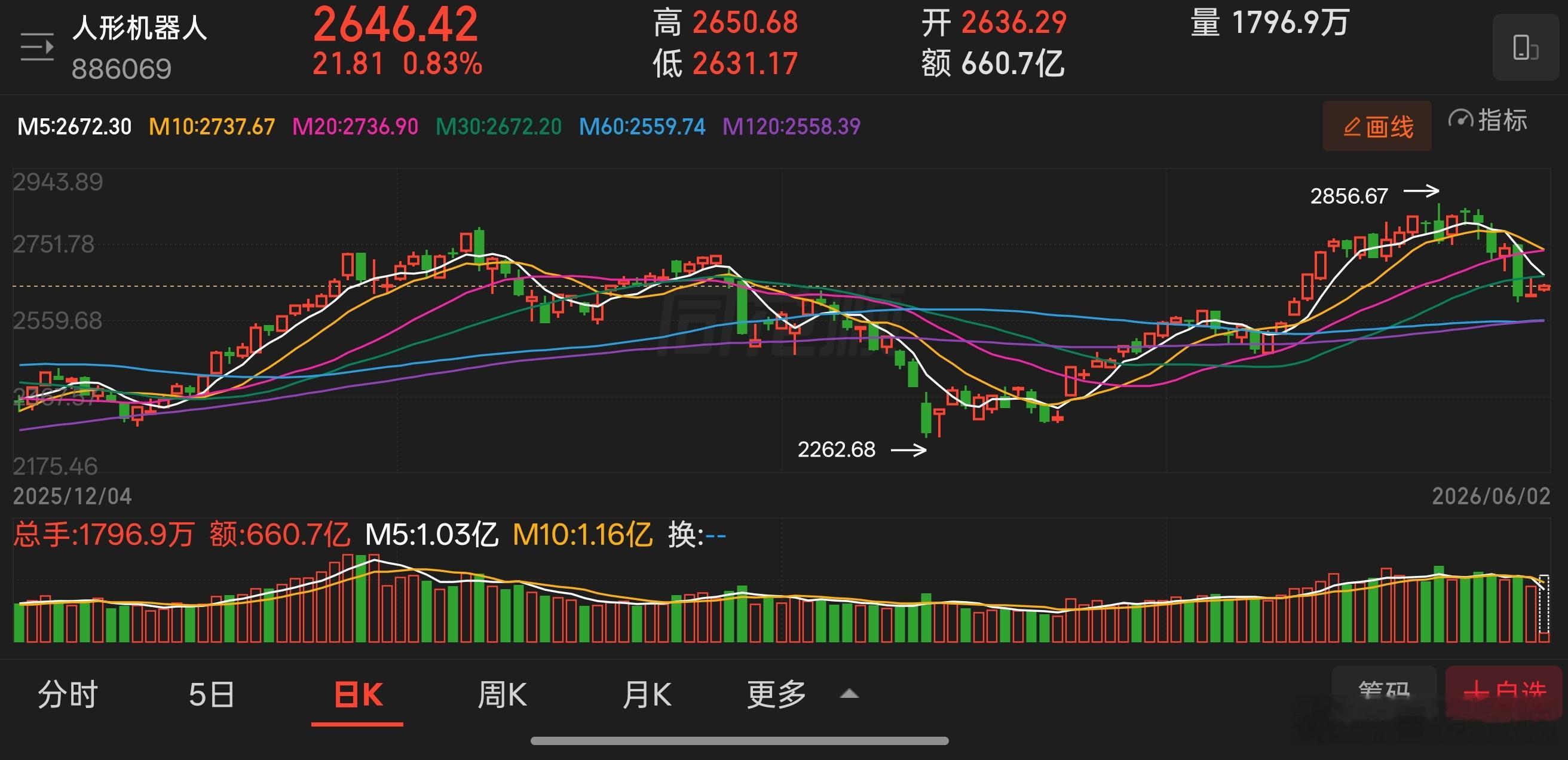Click the 人形机器人 index name

(x=140, y=28)
